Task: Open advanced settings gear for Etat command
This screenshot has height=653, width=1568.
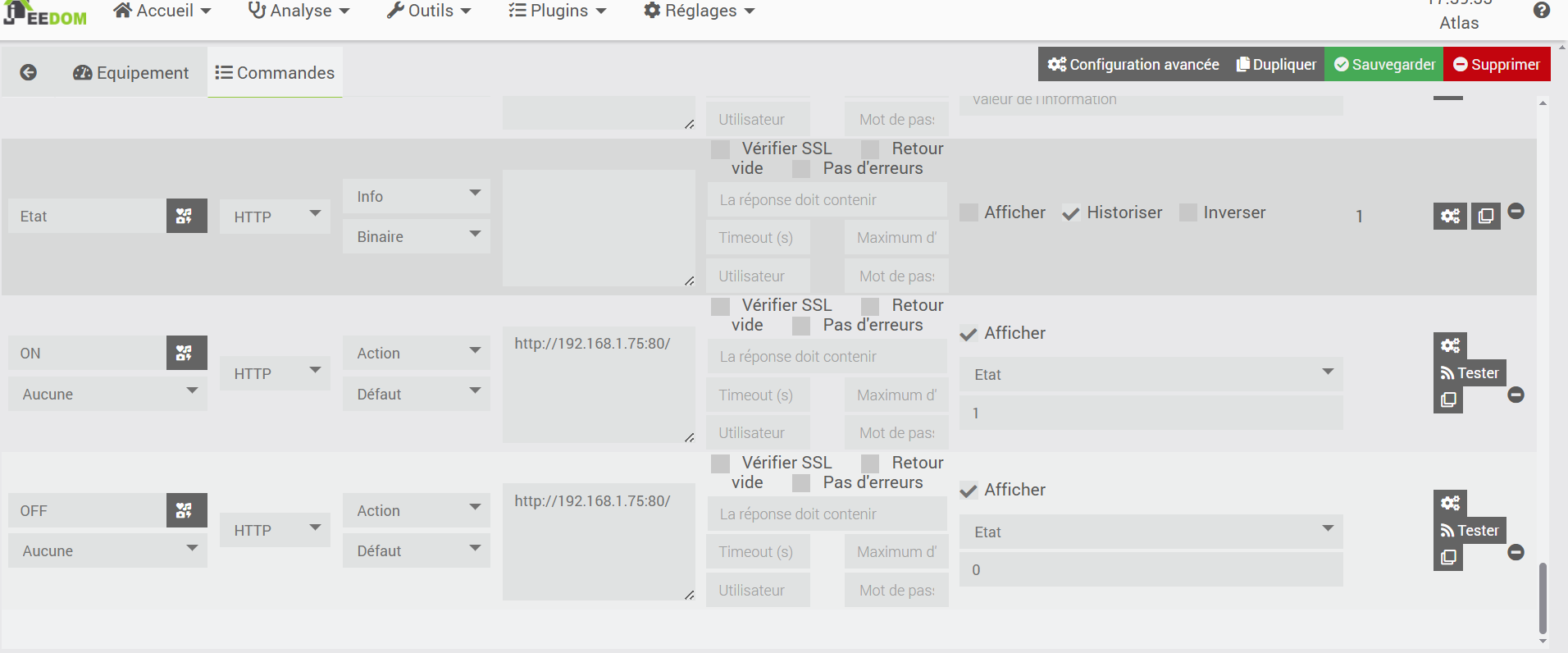Action: click(1450, 216)
